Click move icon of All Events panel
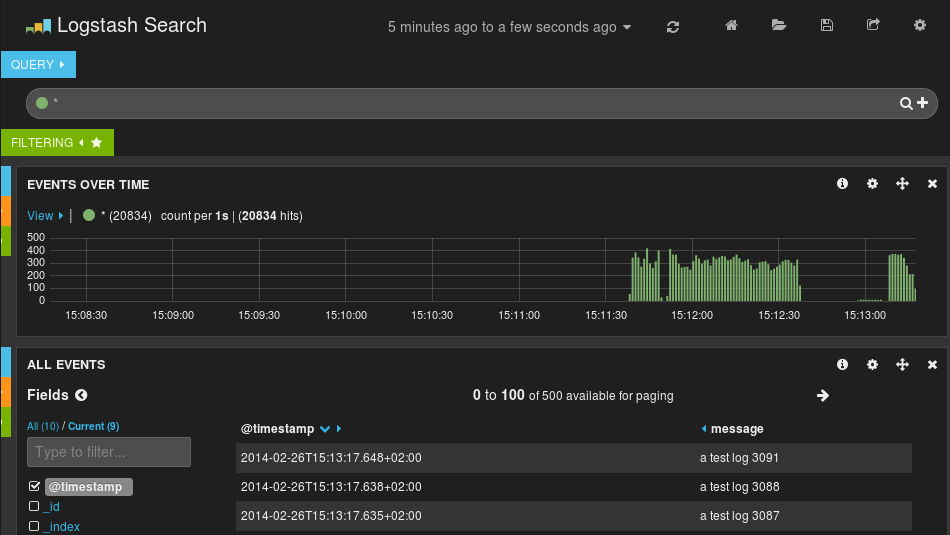The image size is (950, 535). tap(902, 364)
